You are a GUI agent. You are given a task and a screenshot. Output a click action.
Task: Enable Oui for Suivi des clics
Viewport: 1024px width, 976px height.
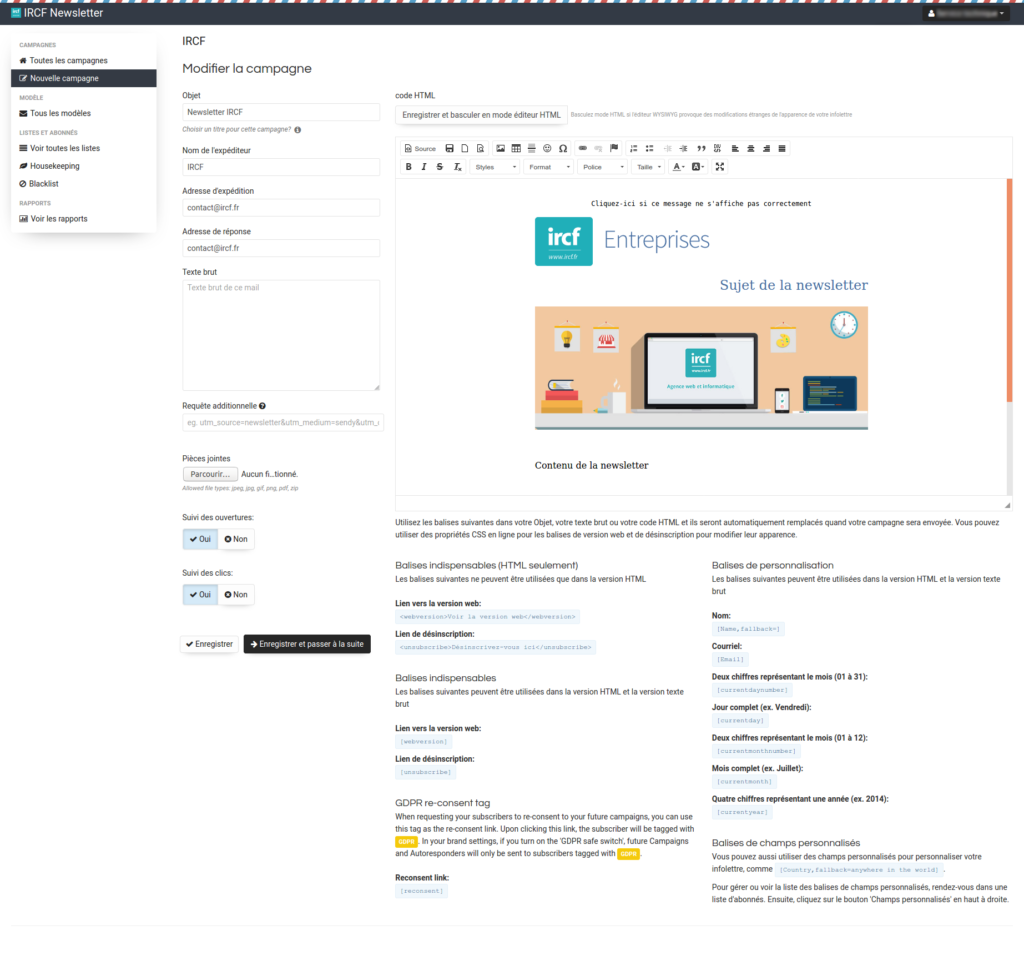tap(200, 594)
